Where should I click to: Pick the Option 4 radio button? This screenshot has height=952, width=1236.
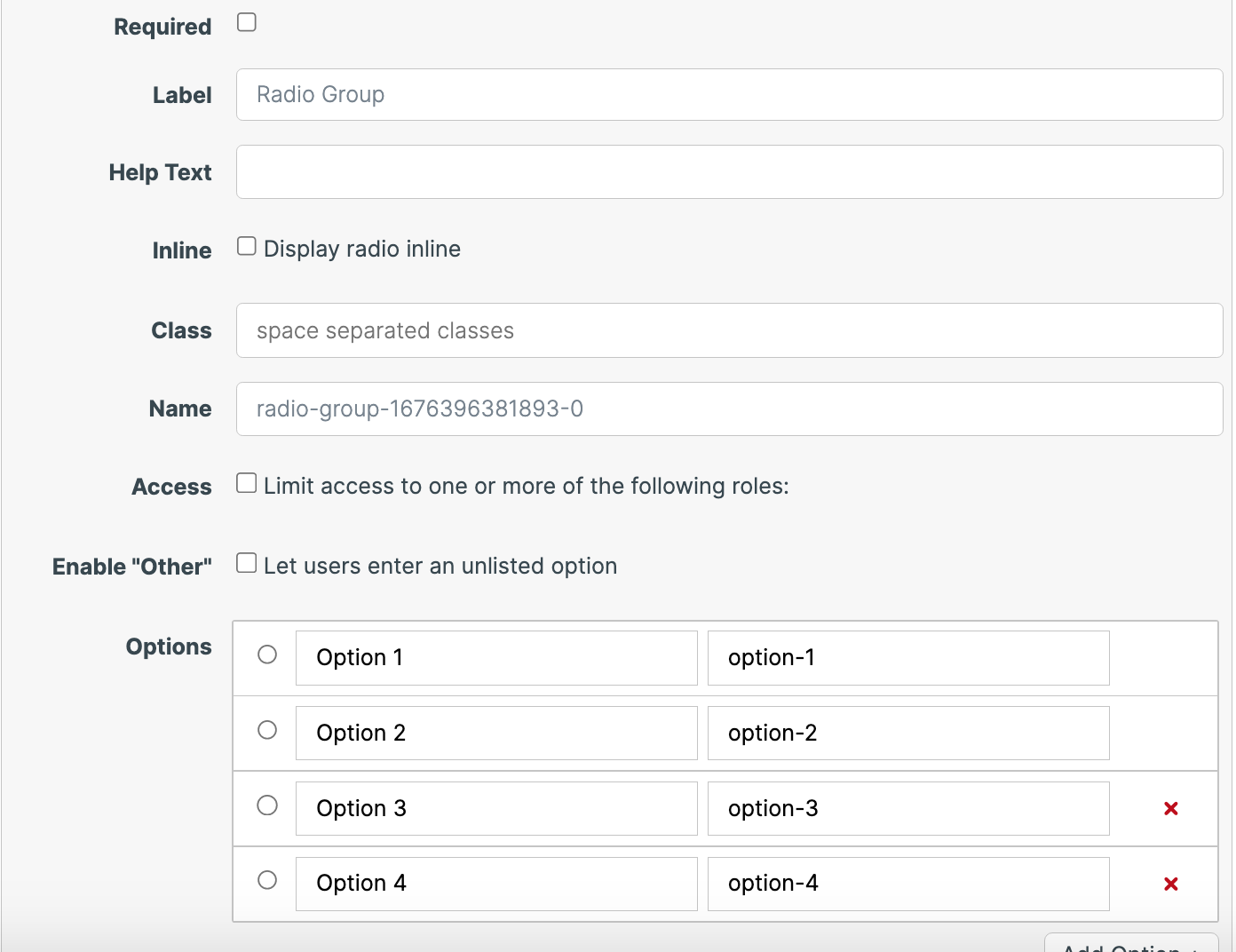[x=267, y=880]
